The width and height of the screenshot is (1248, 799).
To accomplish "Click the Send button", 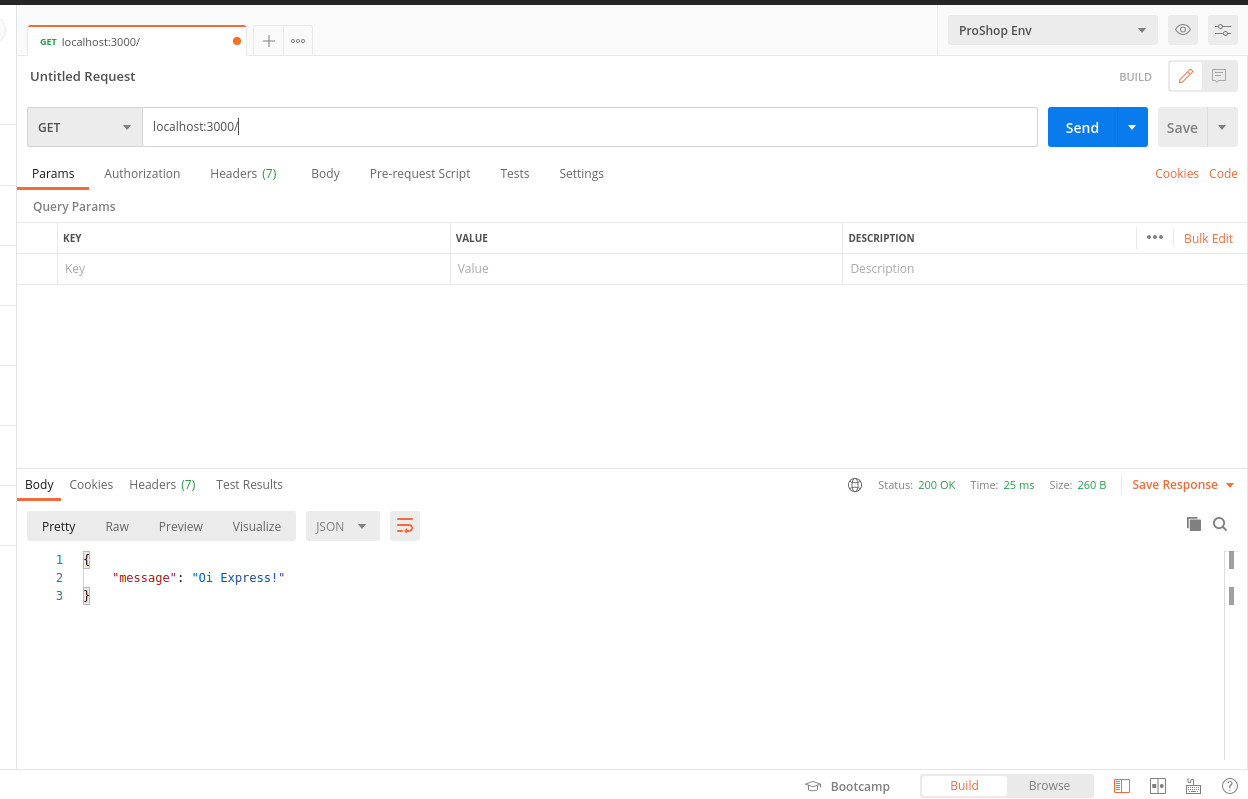I will point(1081,127).
